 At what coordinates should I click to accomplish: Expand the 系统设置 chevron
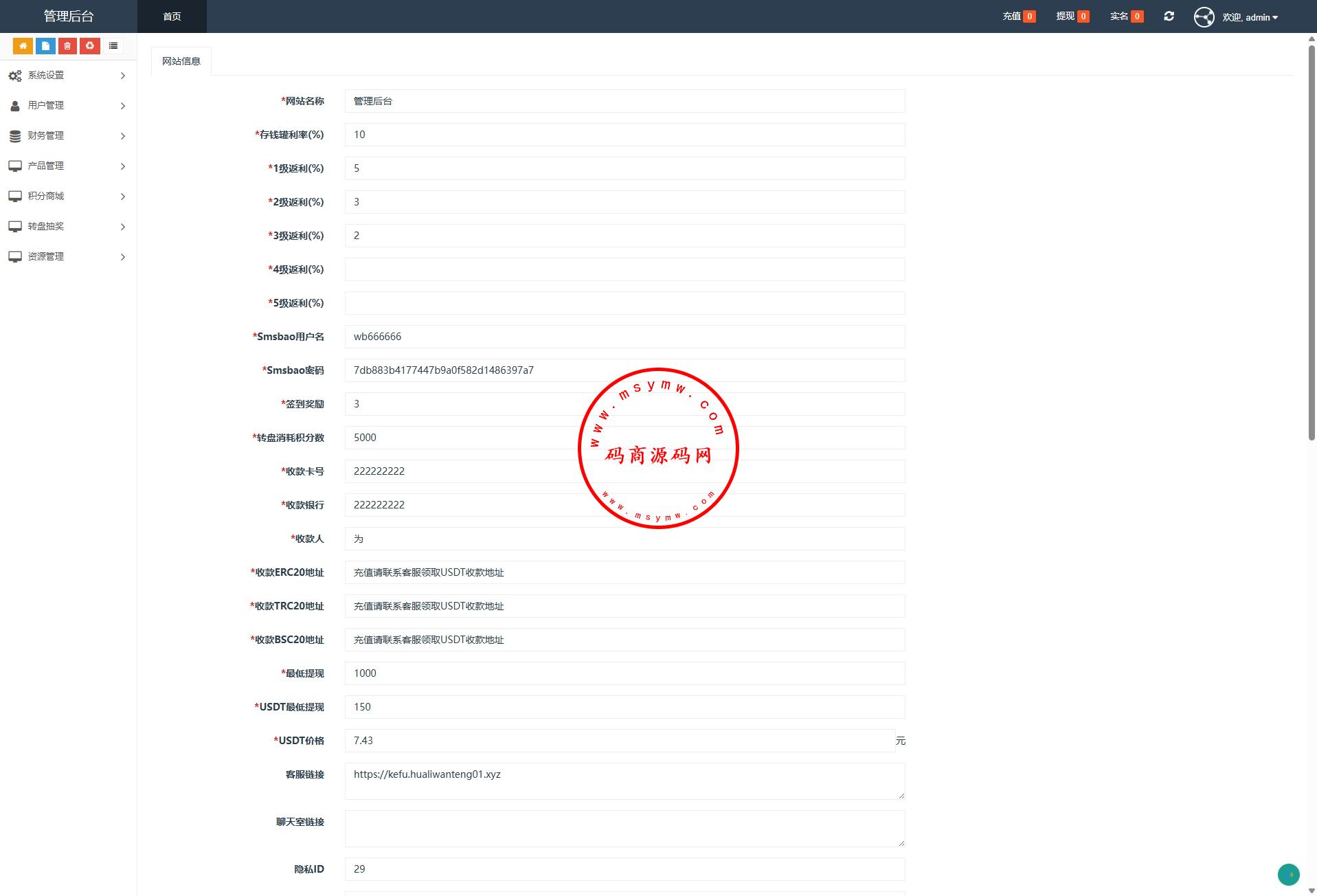[x=123, y=76]
